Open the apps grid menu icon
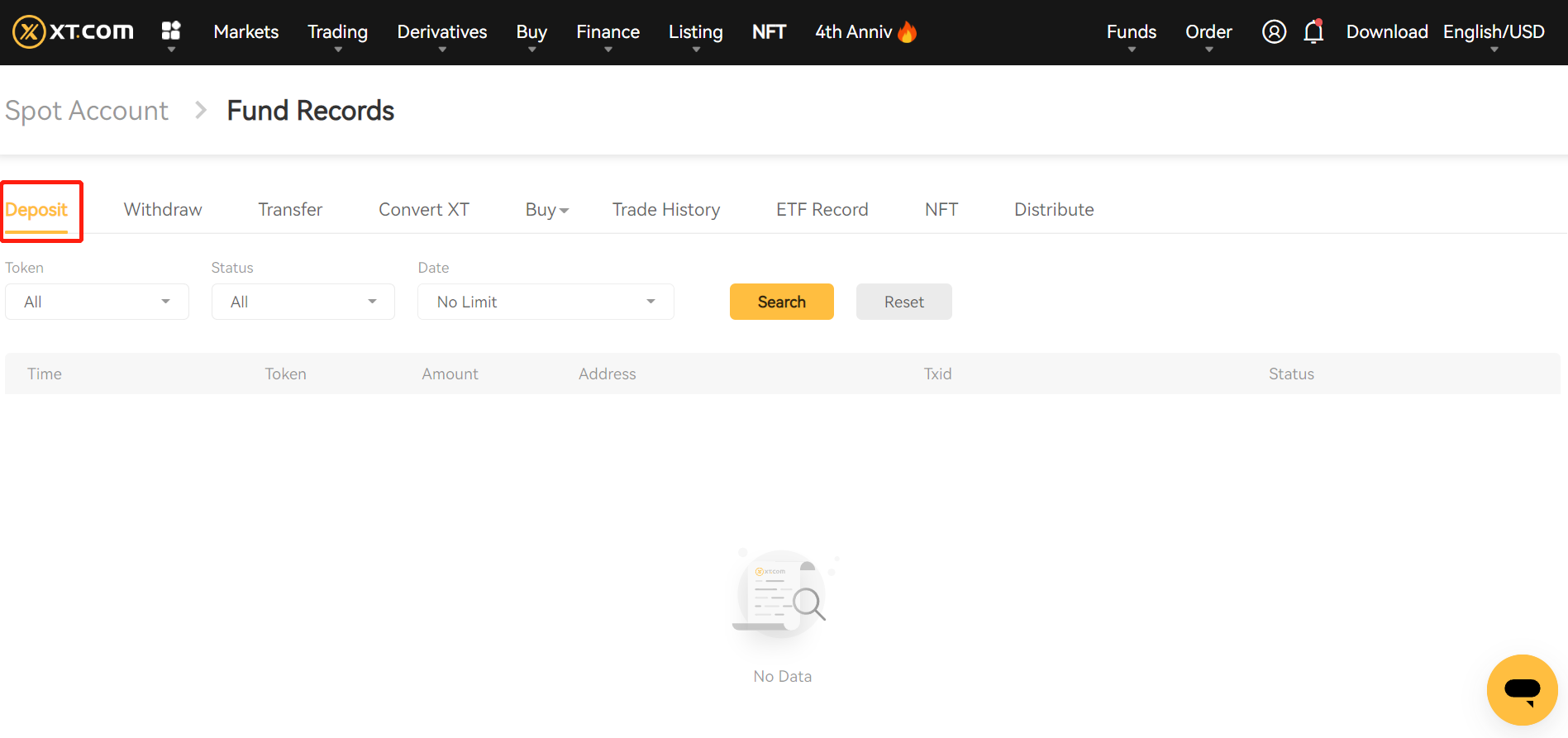Viewport: 1568px width, 738px height. (171, 31)
